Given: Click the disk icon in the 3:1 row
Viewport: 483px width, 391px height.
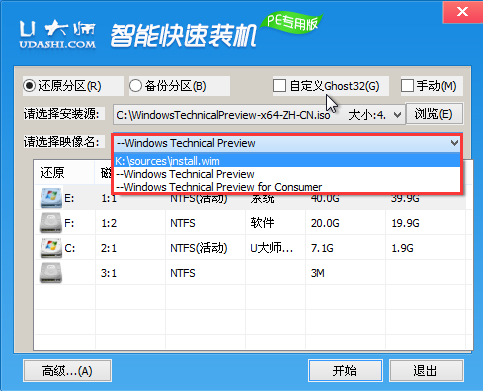Looking at the screenshot, I should tap(51, 273).
